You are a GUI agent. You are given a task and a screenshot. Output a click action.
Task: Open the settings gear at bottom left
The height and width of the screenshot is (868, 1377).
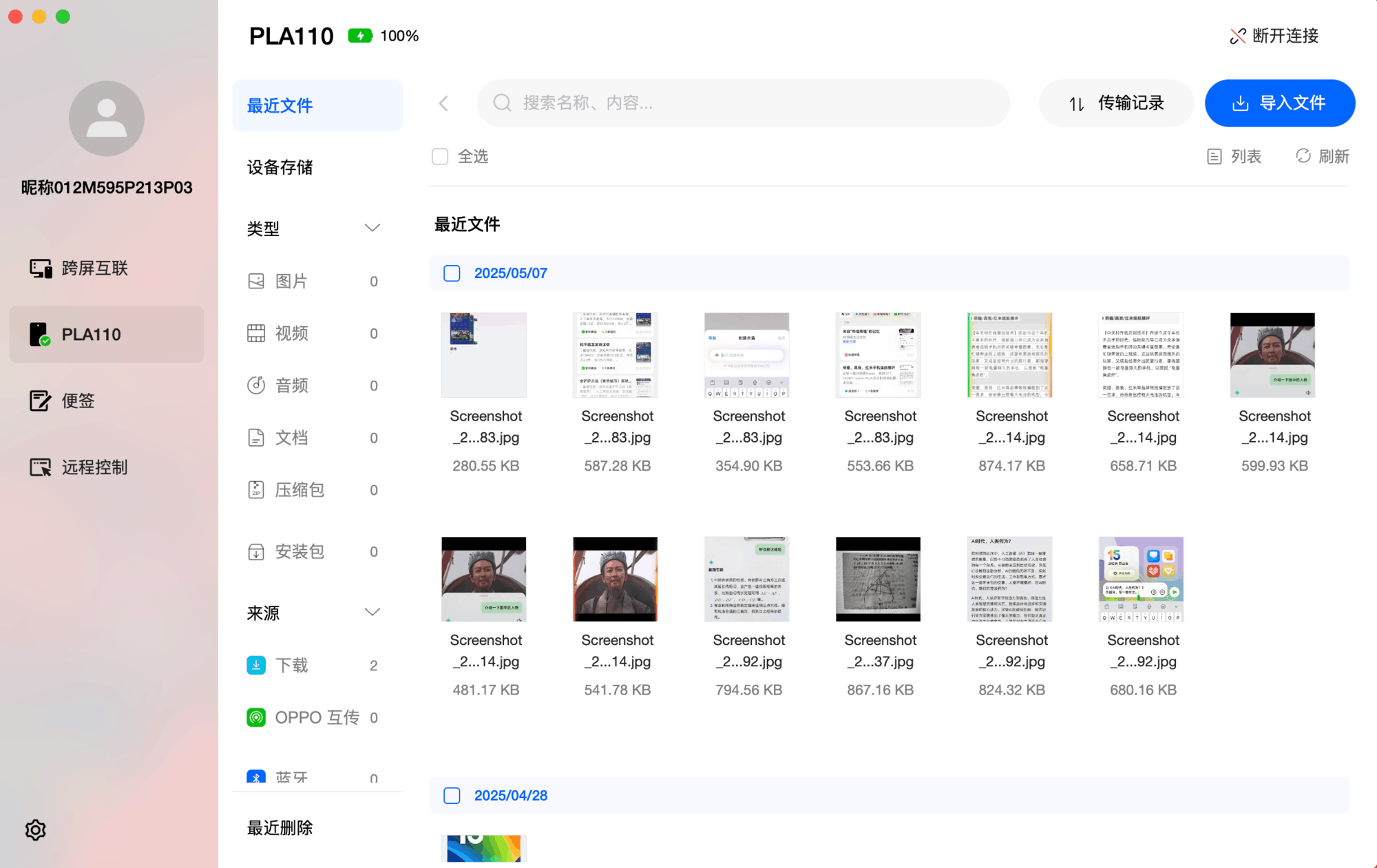pyautogui.click(x=34, y=829)
